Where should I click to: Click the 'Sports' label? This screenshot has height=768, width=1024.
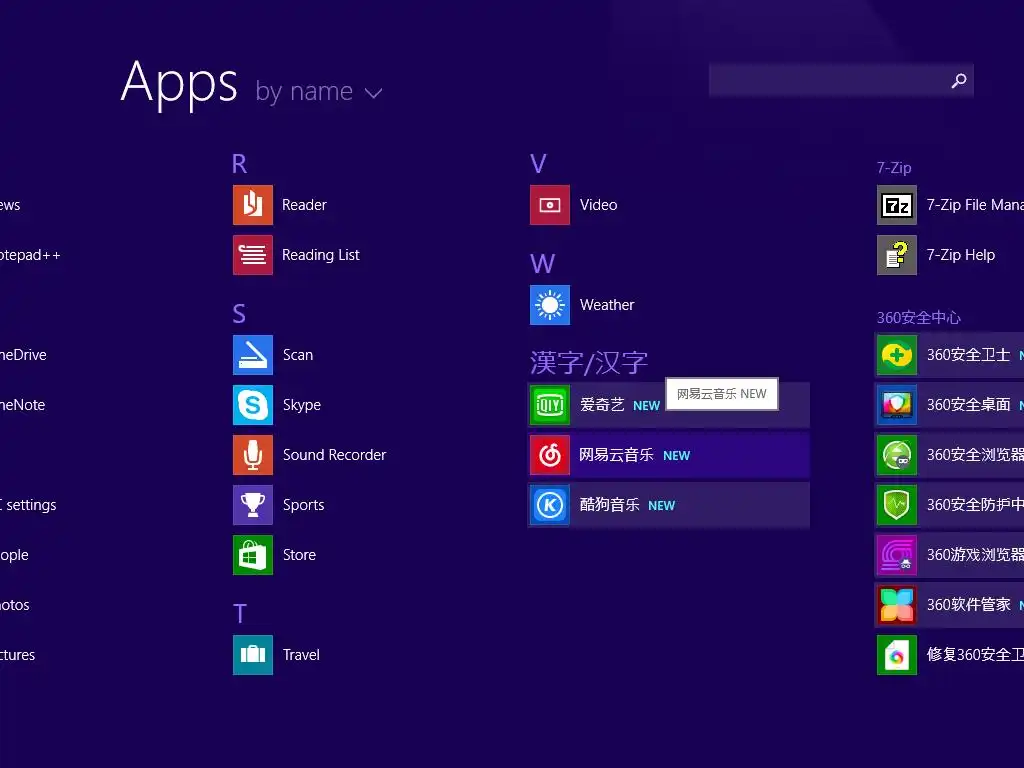304,505
